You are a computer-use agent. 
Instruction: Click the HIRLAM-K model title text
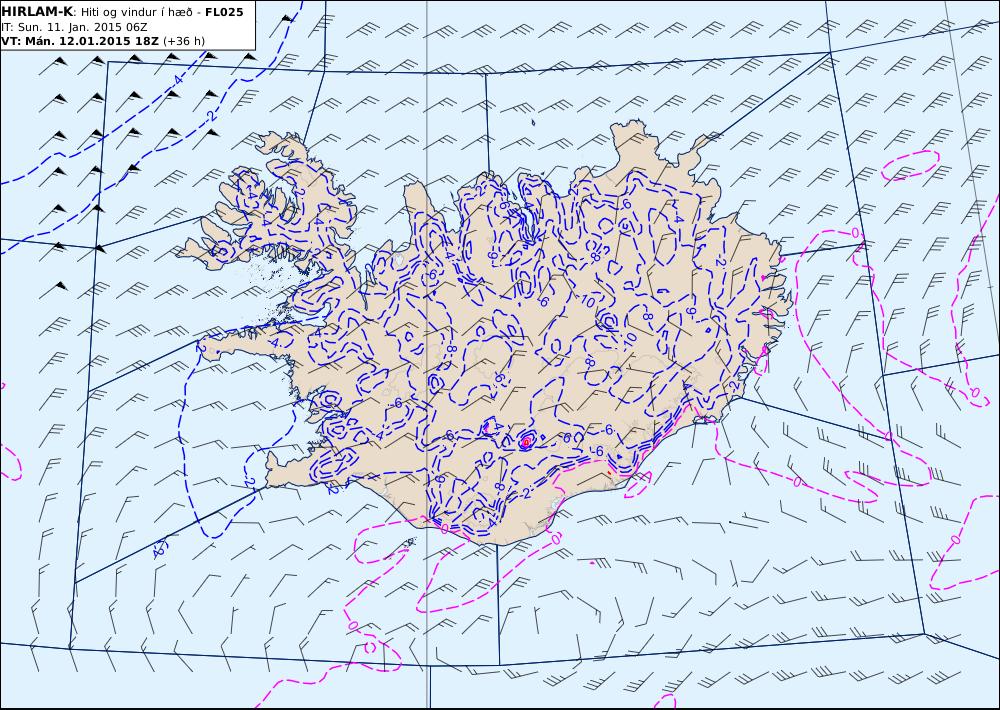[37, 12]
